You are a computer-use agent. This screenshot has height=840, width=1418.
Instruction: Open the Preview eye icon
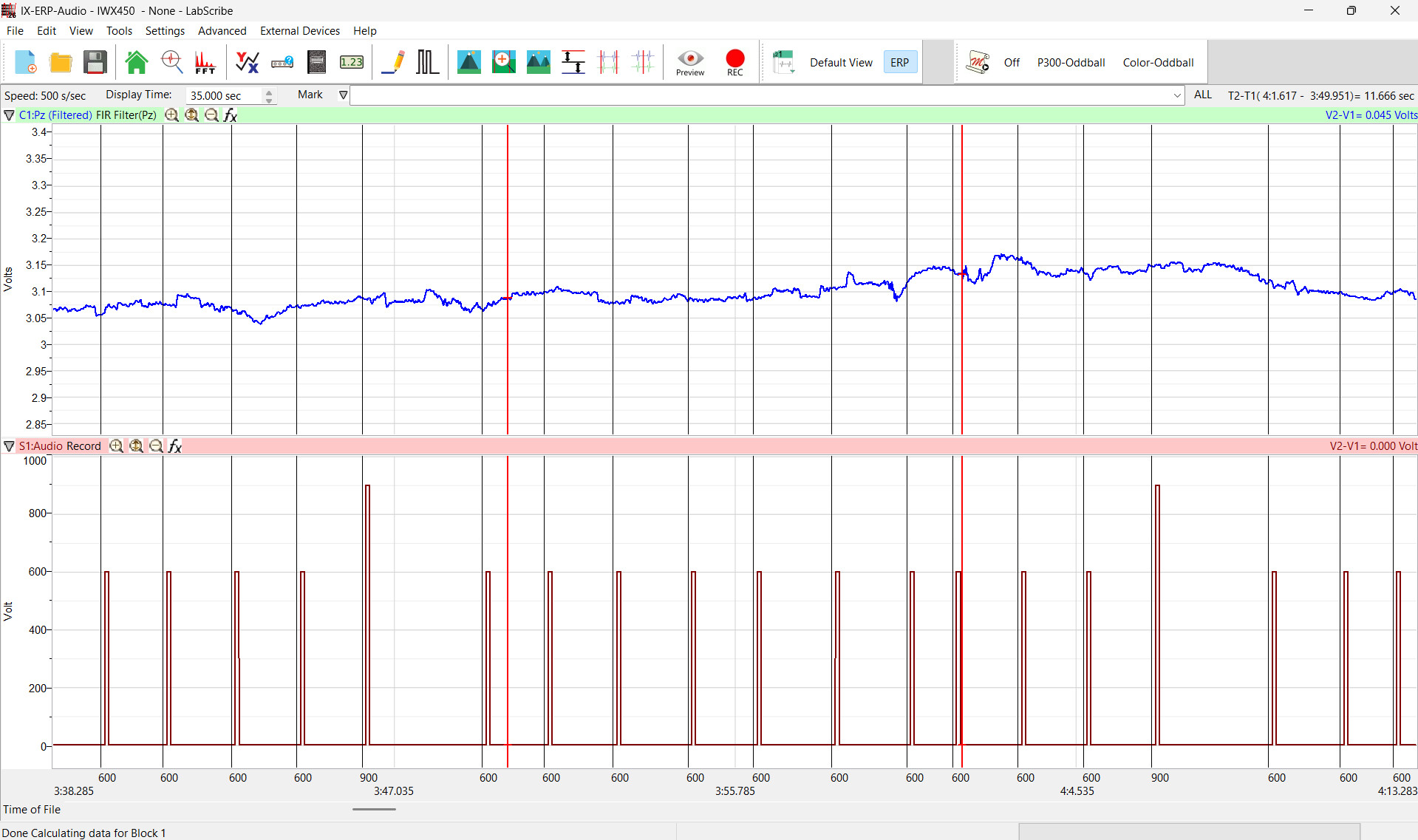click(x=690, y=63)
